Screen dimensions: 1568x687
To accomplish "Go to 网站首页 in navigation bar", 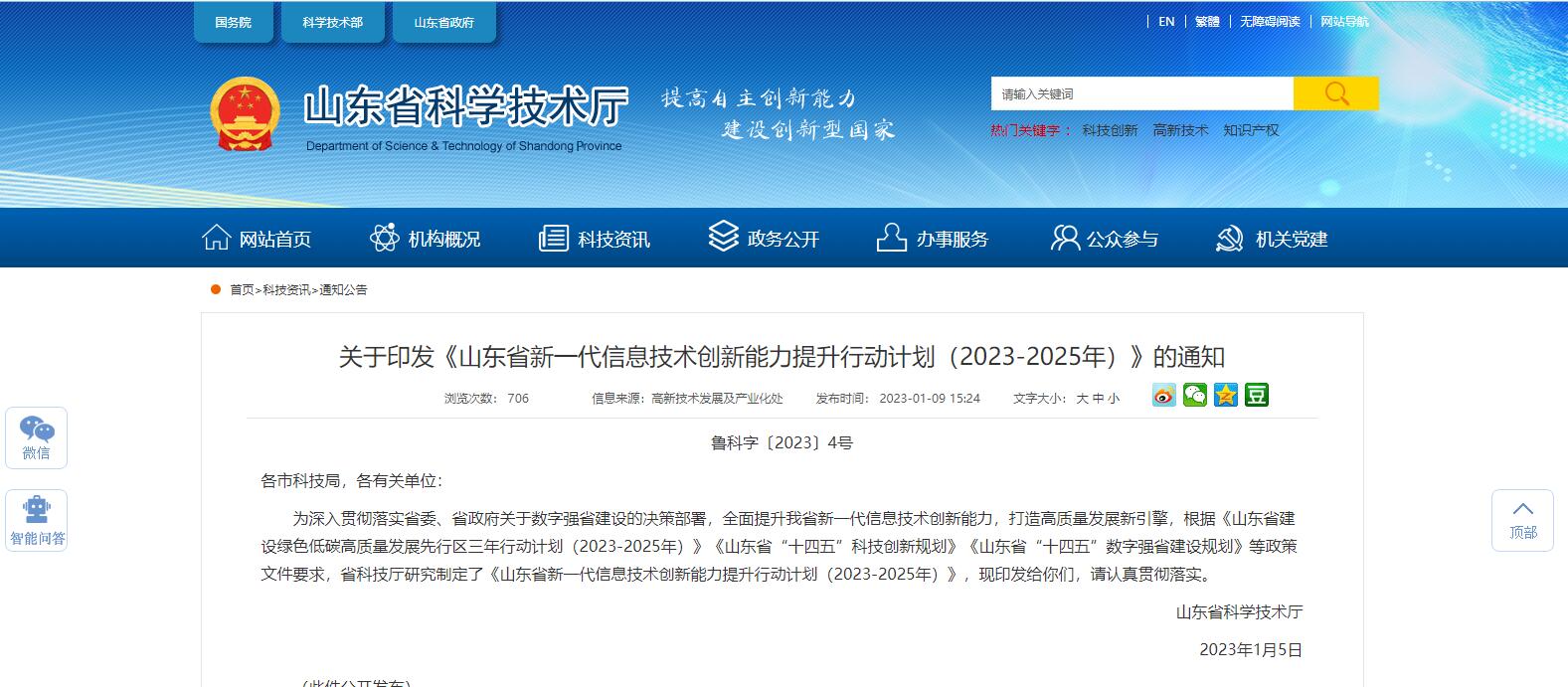I will coord(257,239).
